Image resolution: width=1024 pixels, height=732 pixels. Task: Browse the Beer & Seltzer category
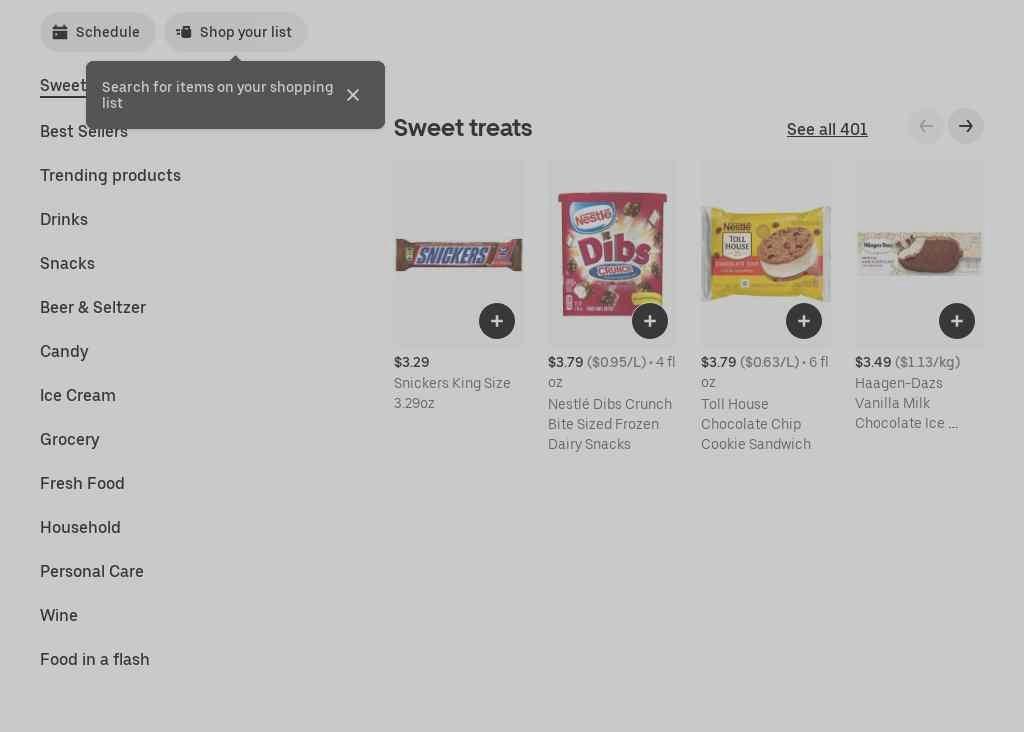point(93,307)
